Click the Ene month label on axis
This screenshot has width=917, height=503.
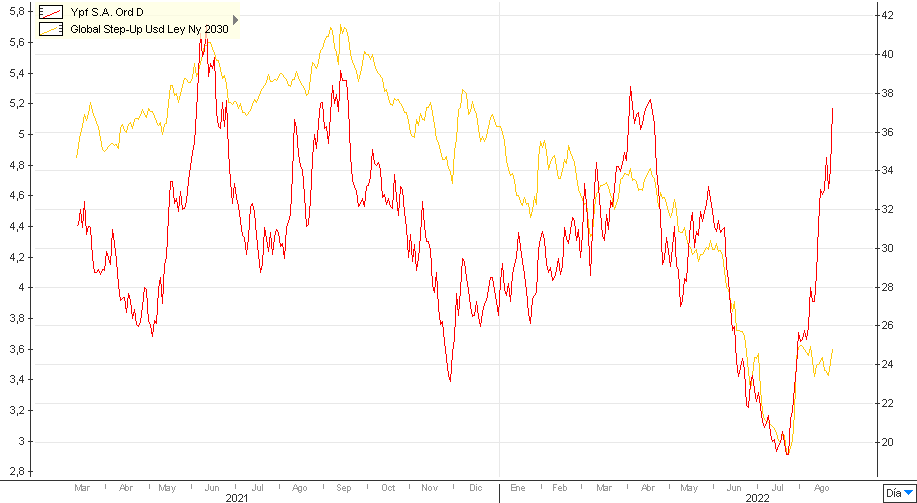[517, 487]
